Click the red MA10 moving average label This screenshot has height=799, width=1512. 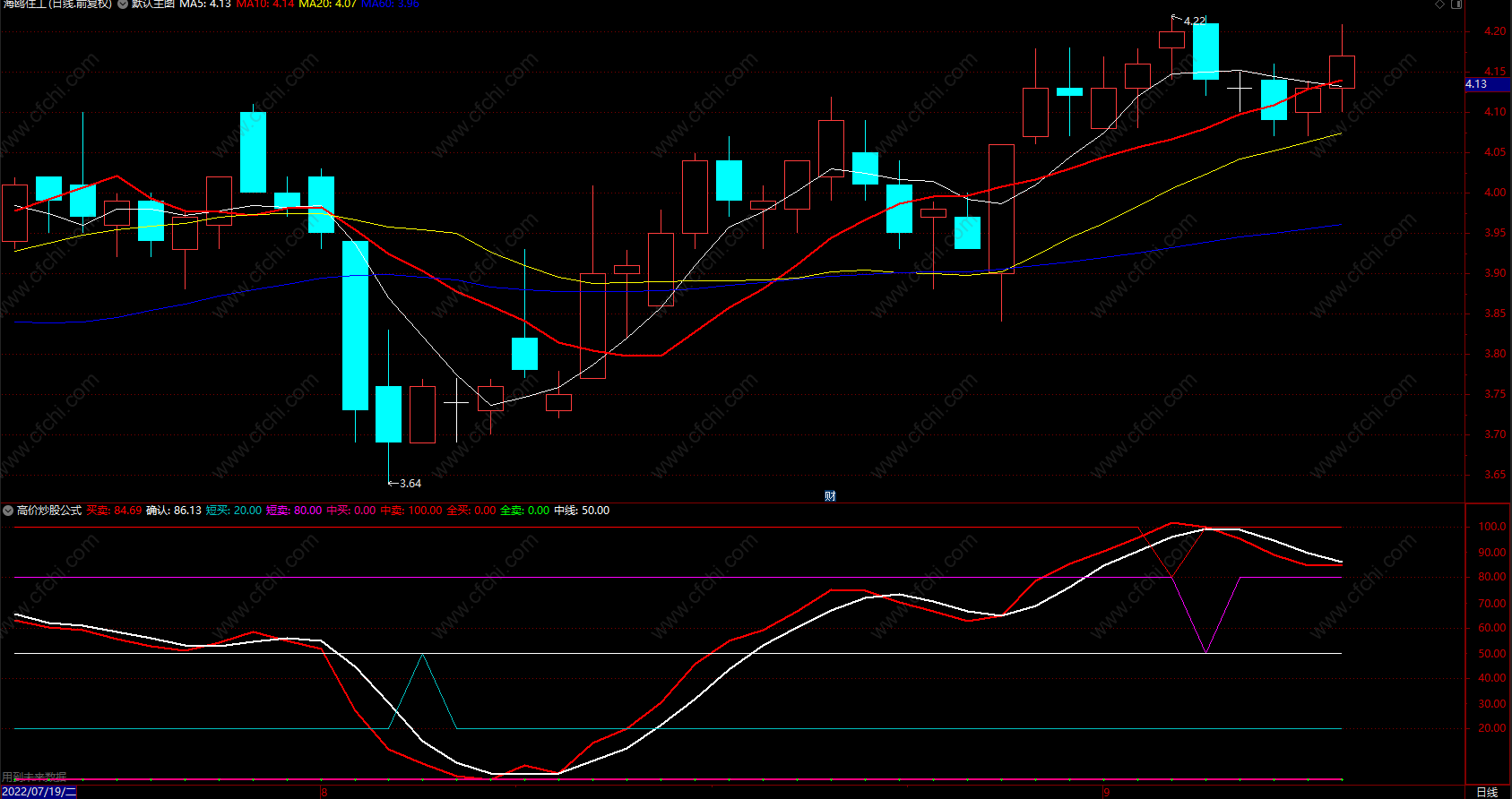264,4
